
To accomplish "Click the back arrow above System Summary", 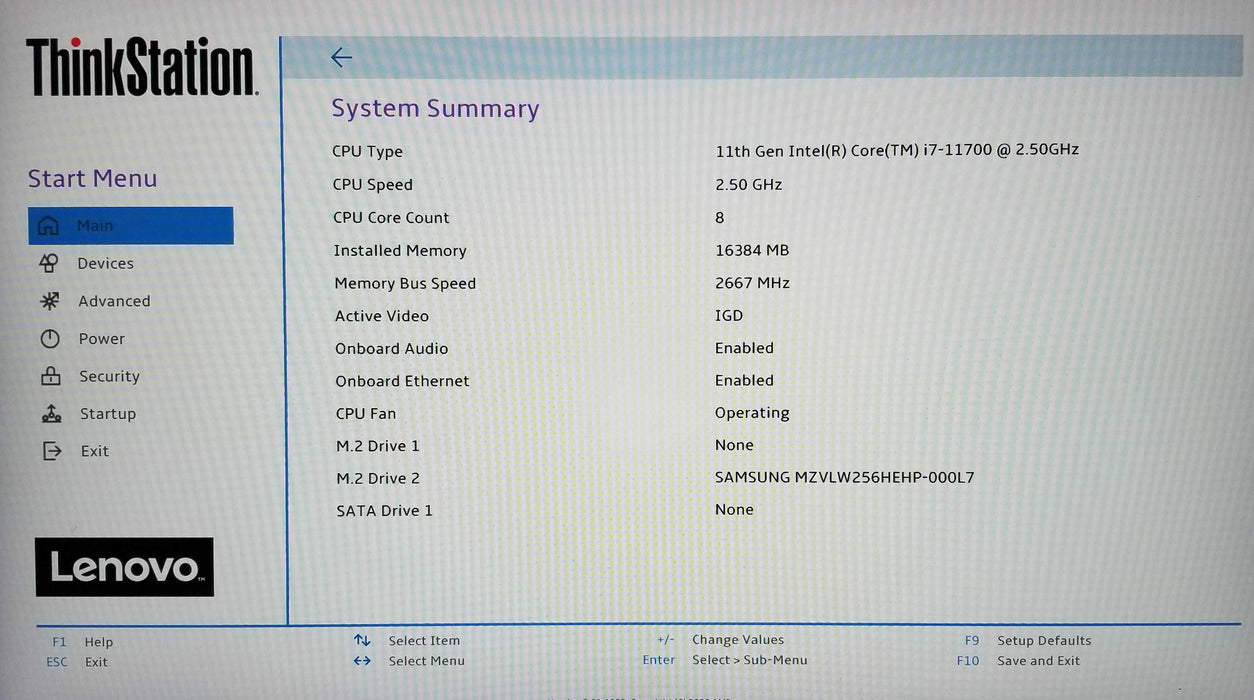I will [342, 58].
